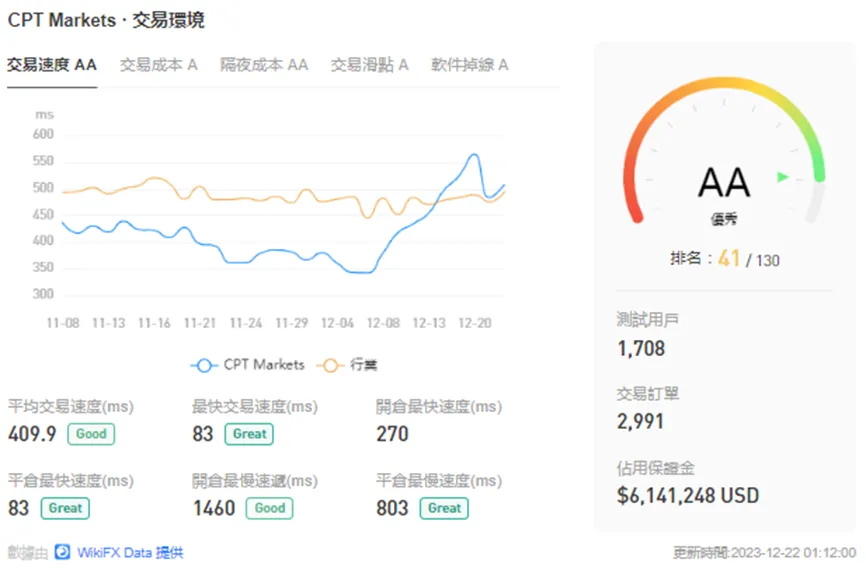Click the 測試用戶 value 1,708
Screen dimensions: 866x570
pos(641,349)
